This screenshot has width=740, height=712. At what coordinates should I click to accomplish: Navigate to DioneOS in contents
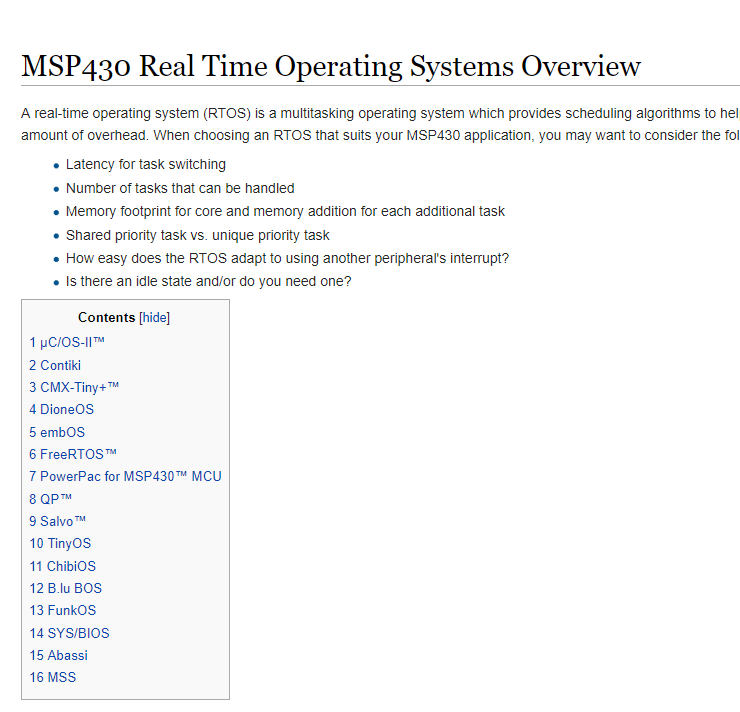coord(61,409)
